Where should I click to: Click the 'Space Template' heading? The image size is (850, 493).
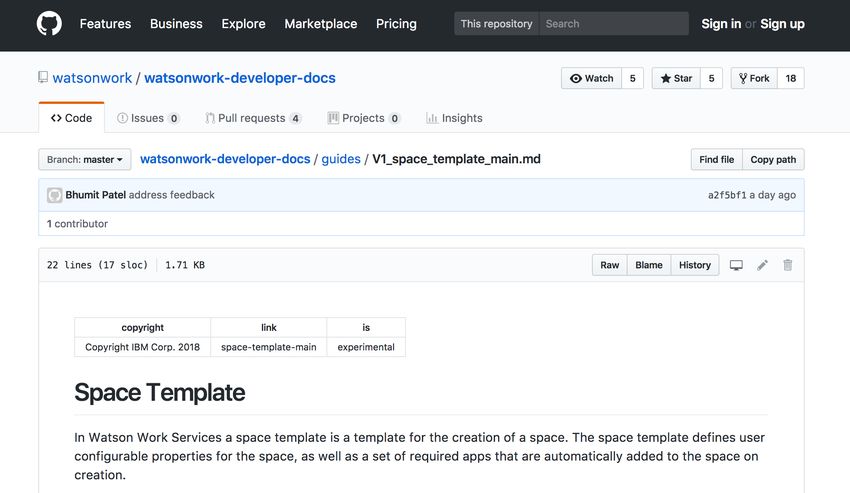click(x=159, y=392)
